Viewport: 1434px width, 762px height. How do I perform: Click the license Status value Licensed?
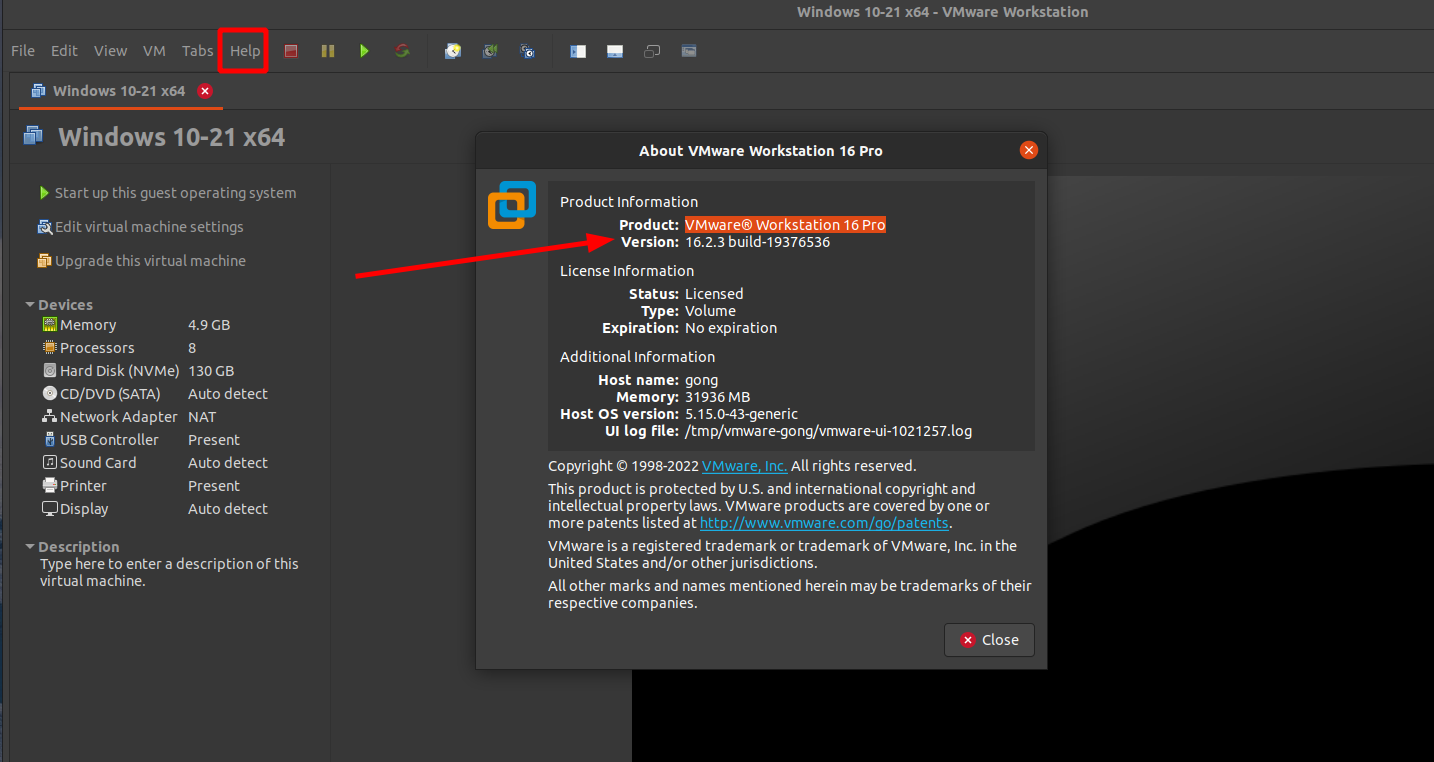pos(714,294)
